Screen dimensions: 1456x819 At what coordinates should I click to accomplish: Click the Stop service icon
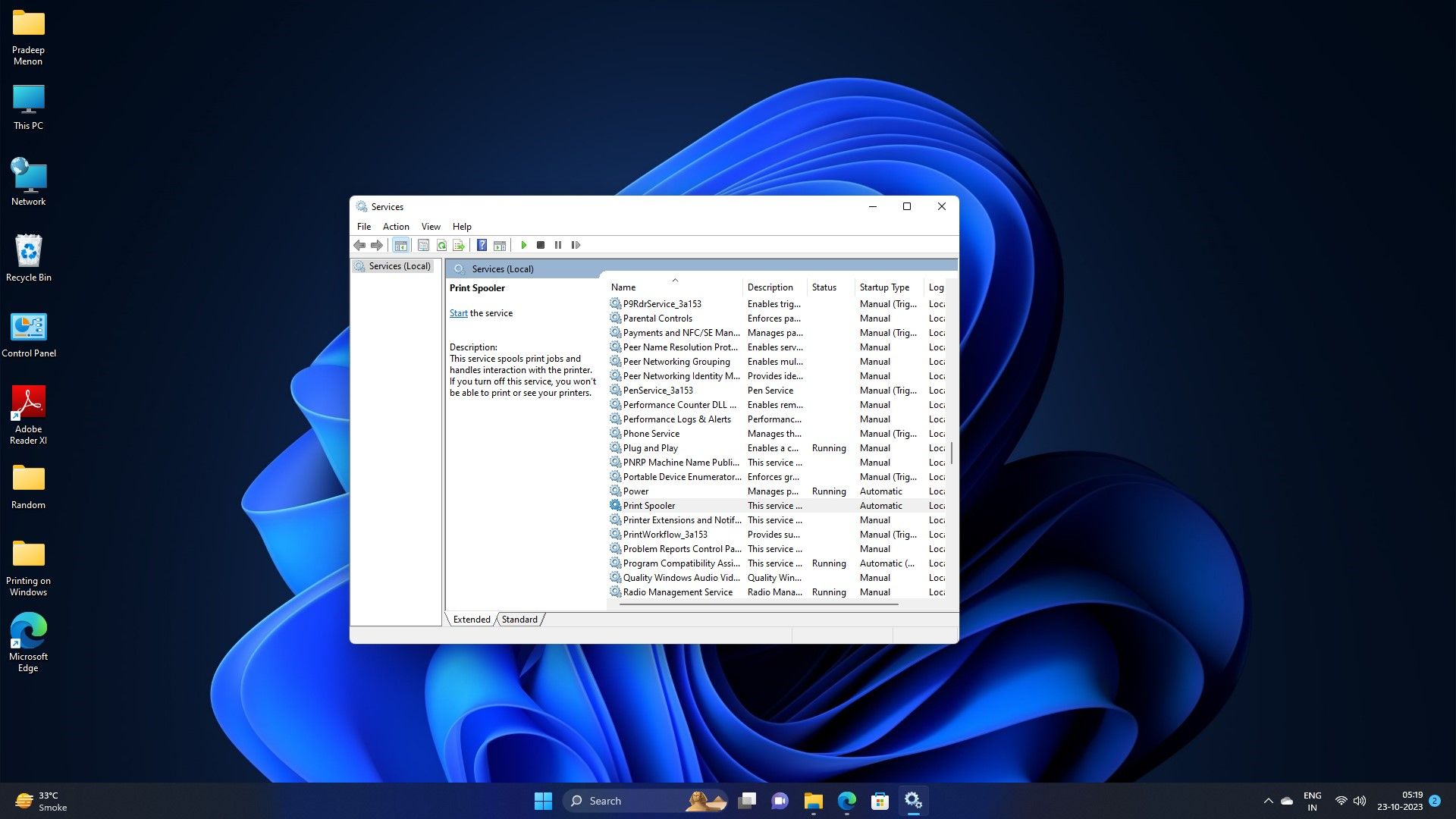[x=541, y=245]
